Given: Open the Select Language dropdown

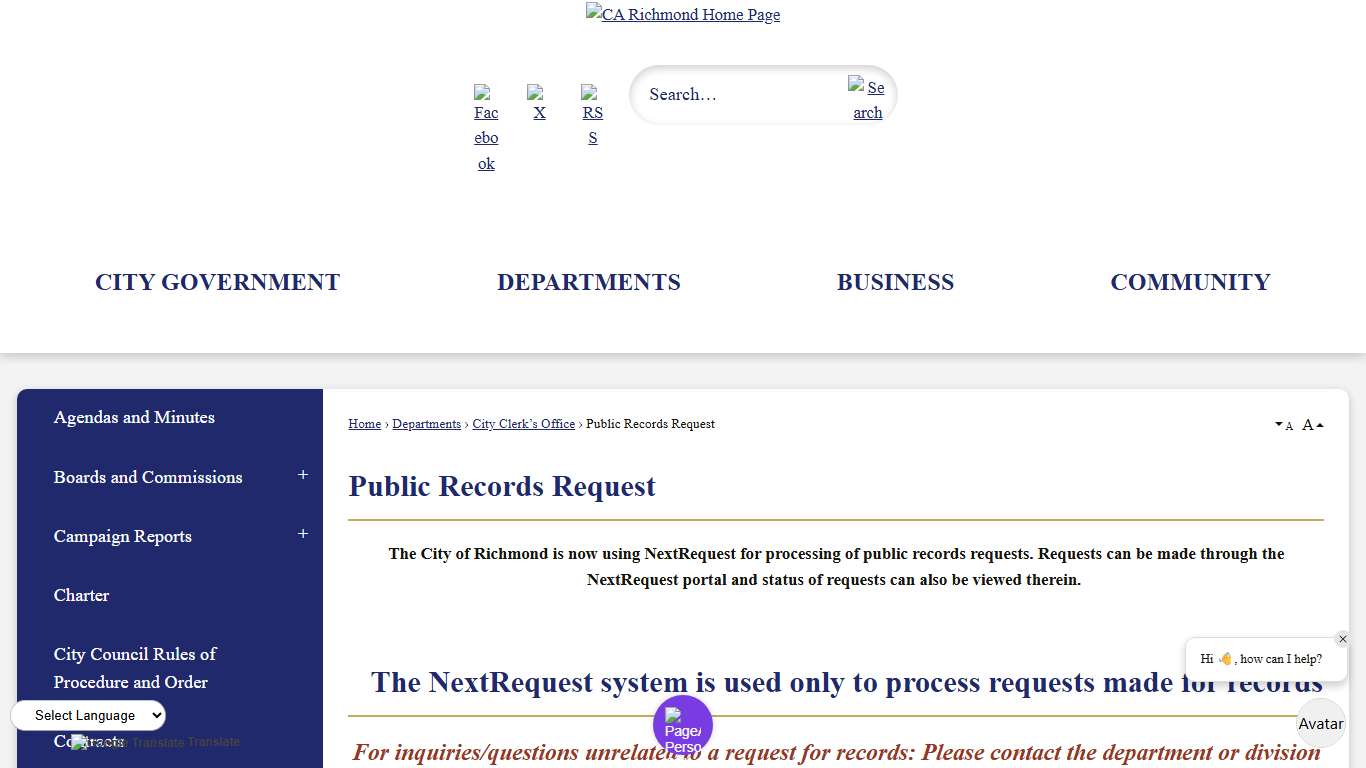Looking at the screenshot, I should [88, 715].
